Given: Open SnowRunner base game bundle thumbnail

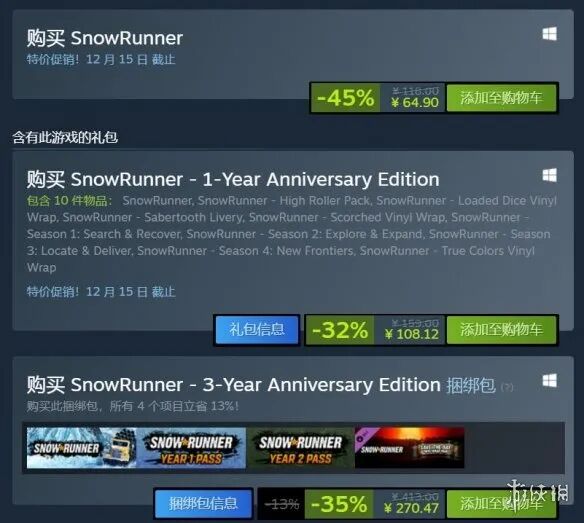Looking at the screenshot, I should [x=81, y=448].
